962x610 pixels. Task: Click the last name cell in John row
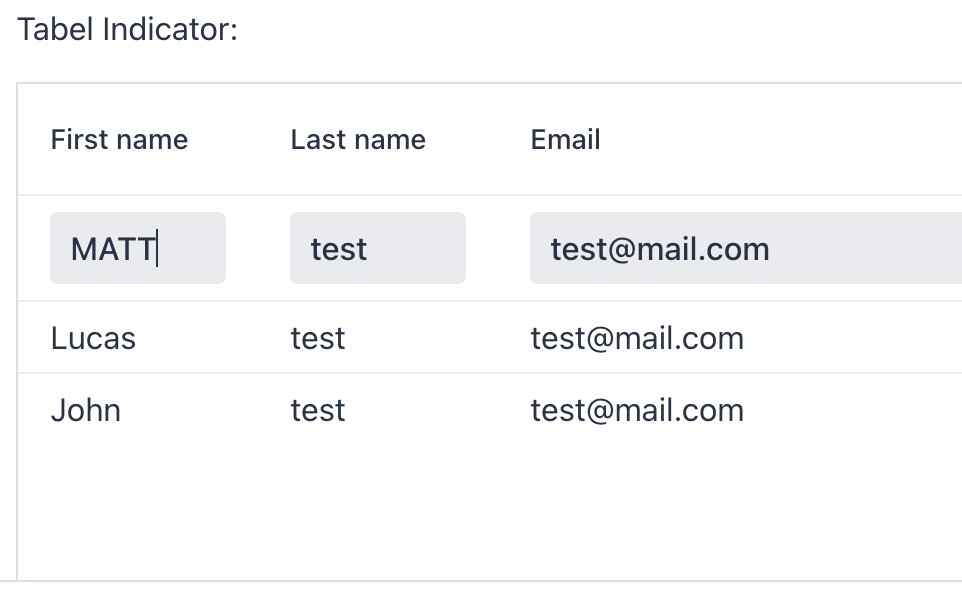[x=318, y=410]
